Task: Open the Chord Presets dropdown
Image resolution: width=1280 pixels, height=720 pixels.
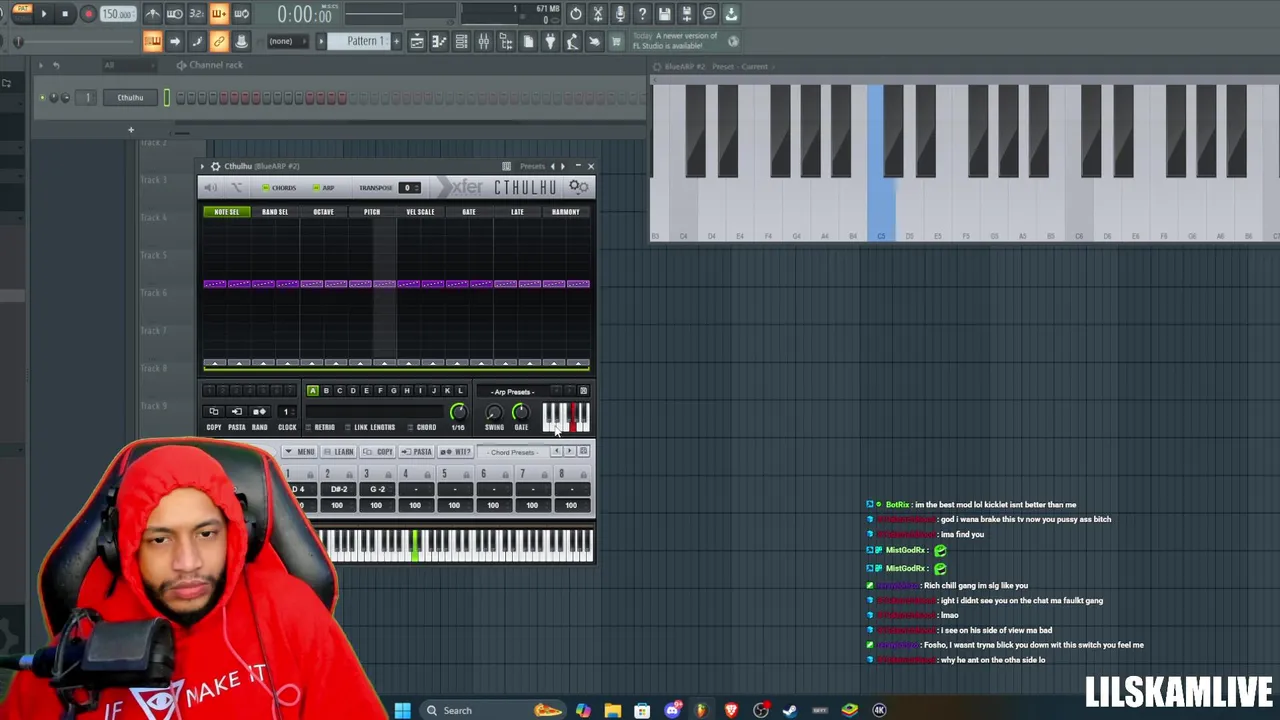Action: (513, 452)
